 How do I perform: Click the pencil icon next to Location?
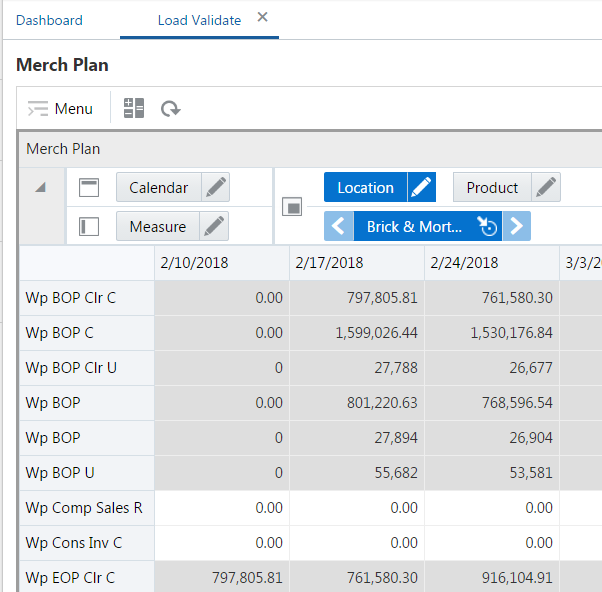421,187
